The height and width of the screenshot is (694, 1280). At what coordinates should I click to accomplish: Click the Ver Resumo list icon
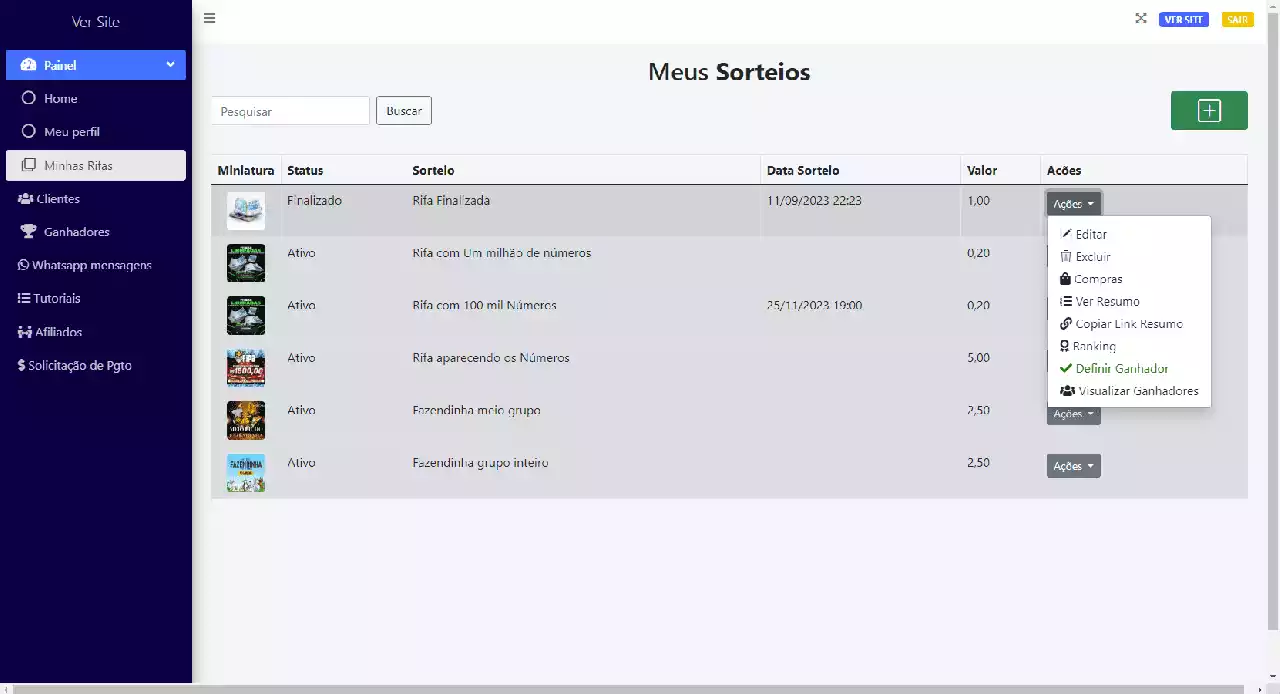click(x=1066, y=301)
